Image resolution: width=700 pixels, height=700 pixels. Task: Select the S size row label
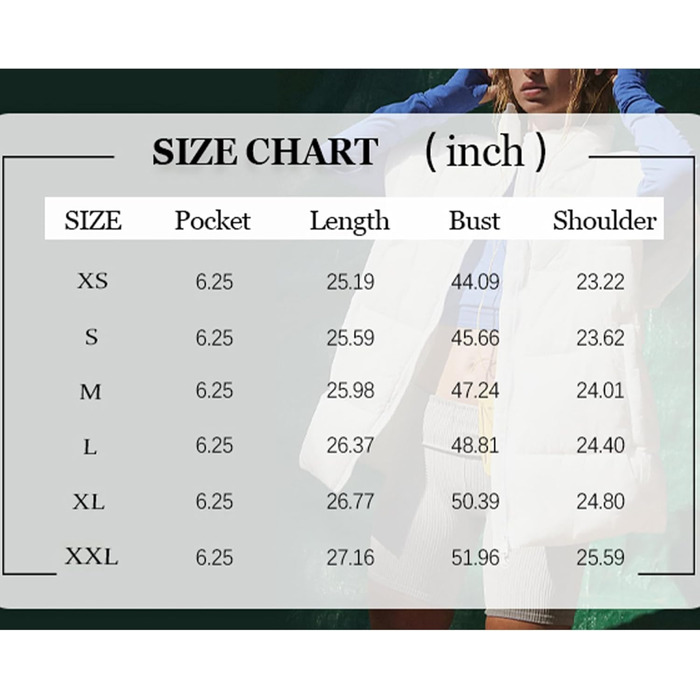(91, 337)
